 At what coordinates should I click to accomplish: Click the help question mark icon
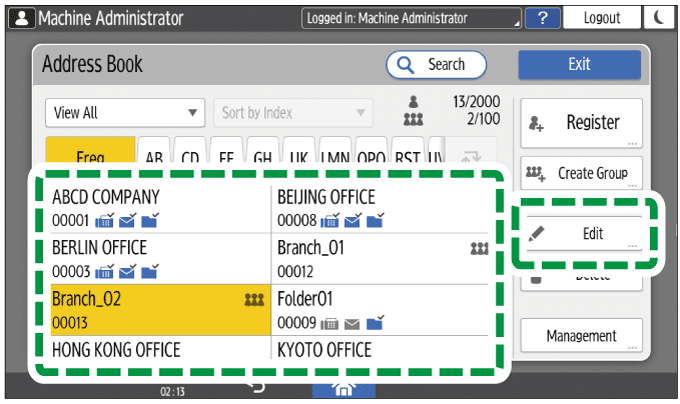(542, 18)
